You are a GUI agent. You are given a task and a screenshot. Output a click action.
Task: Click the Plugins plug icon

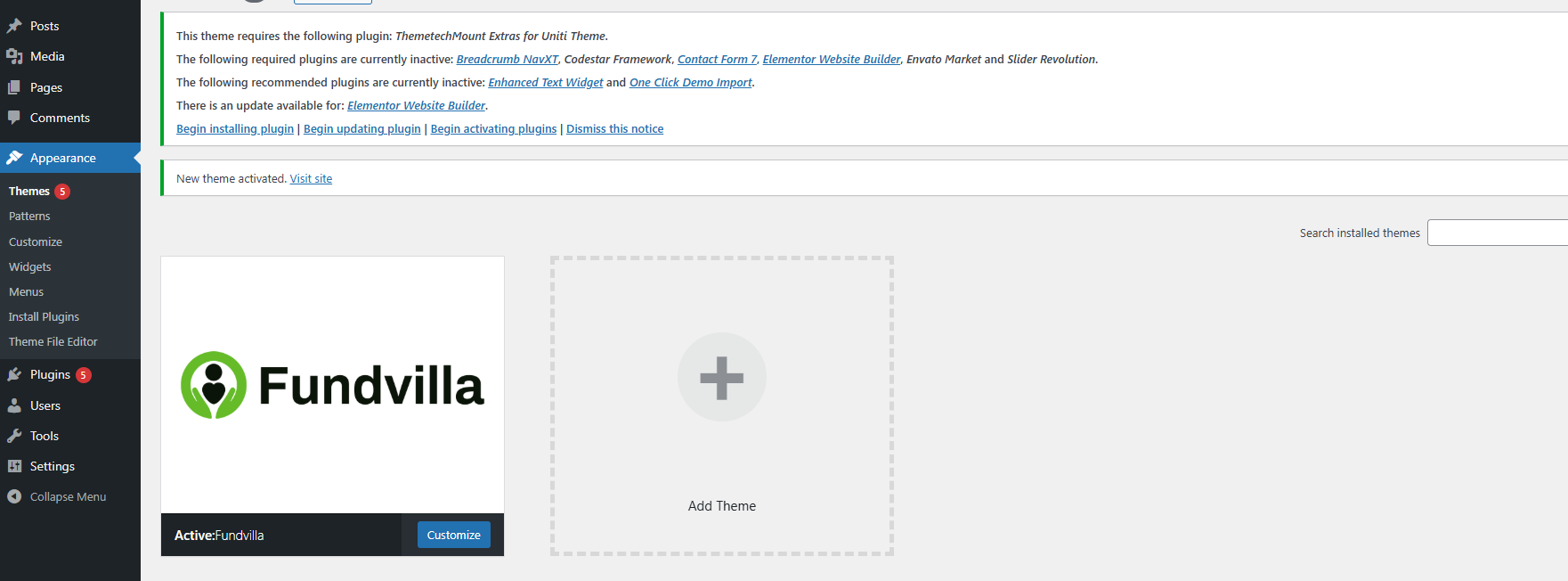pyautogui.click(x=14, y=375)
